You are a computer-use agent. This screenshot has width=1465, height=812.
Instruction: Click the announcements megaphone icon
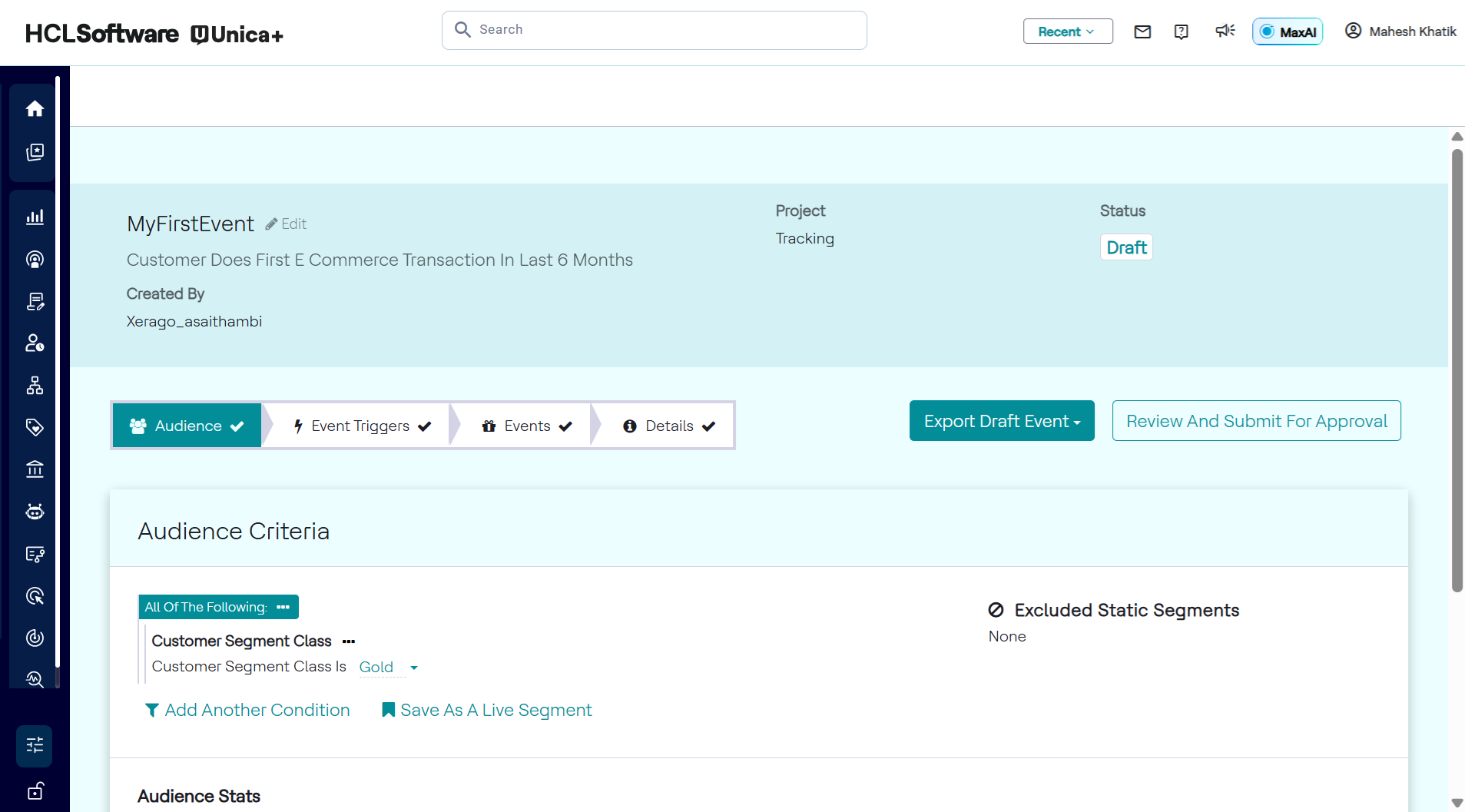(x=1225, y=31)
